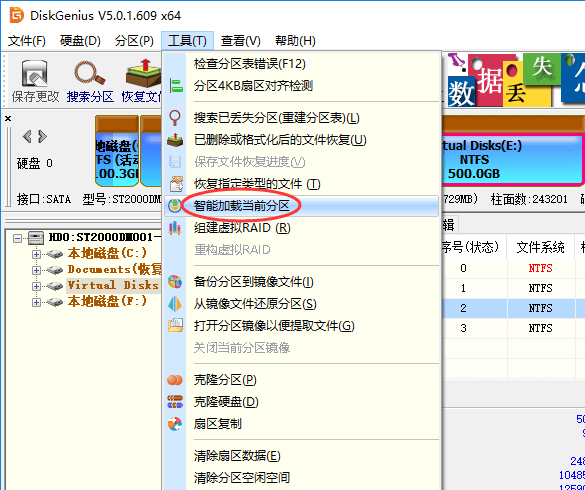This screenshot has height=490, width=585.
Task: Select 本地磁盘(C:) in the disk tree
Action: [x=107, y=254]
